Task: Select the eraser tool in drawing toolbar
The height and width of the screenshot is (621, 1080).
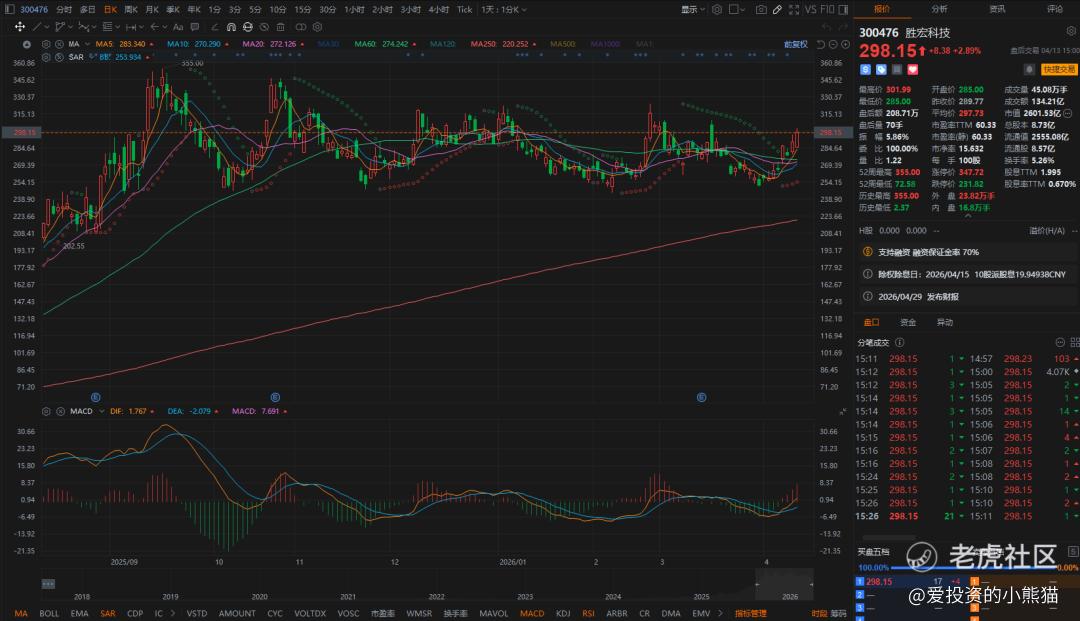Action: tap(215, 27)
